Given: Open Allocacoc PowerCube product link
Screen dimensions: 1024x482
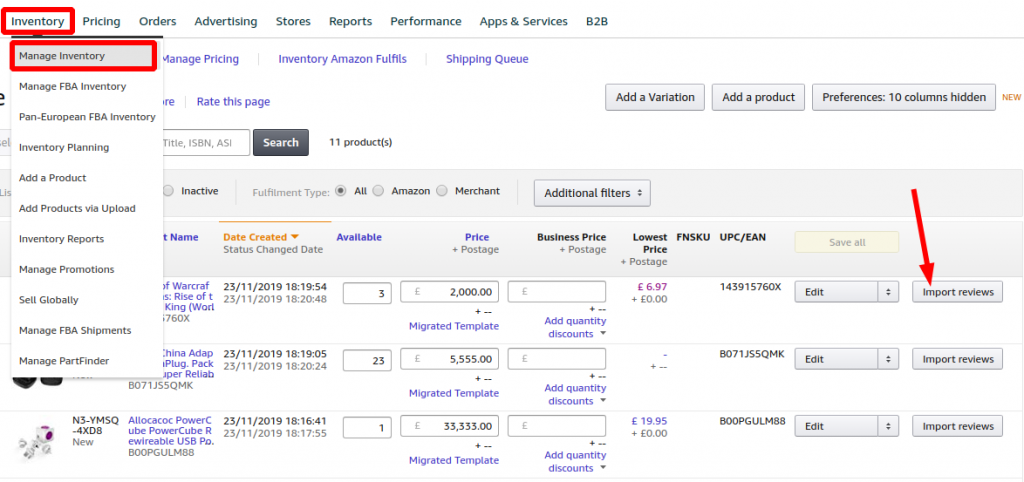Looking at the screenshot, I should tap(170, 430).
